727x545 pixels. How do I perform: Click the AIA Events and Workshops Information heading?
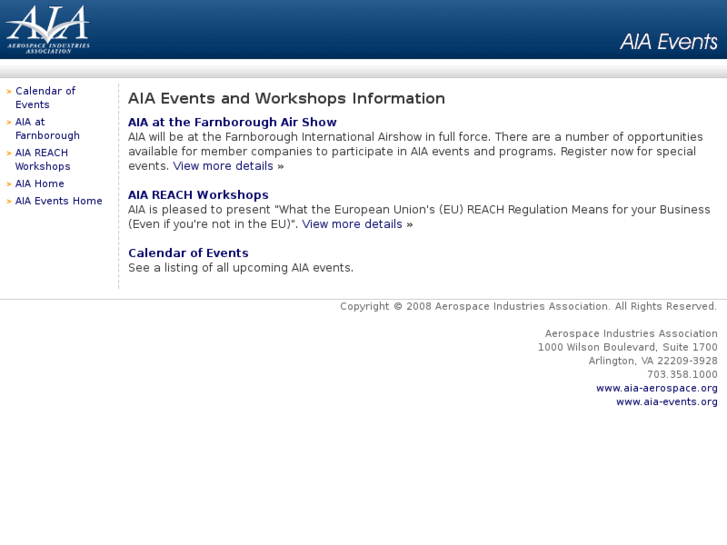pyautogui.click(x=287, y=98)
